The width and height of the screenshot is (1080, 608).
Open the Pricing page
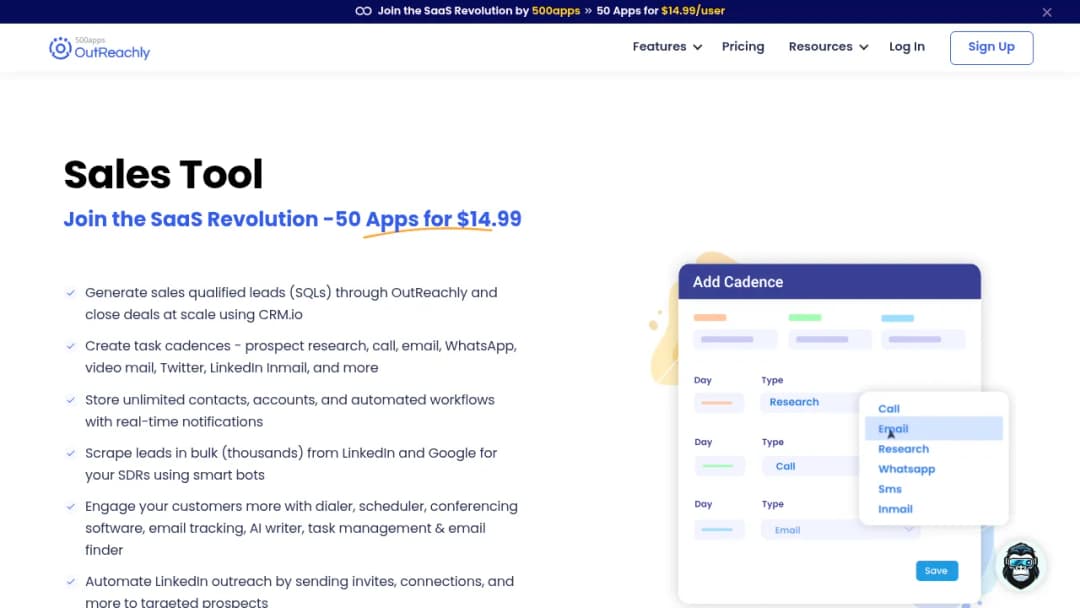tap(742, 47)
